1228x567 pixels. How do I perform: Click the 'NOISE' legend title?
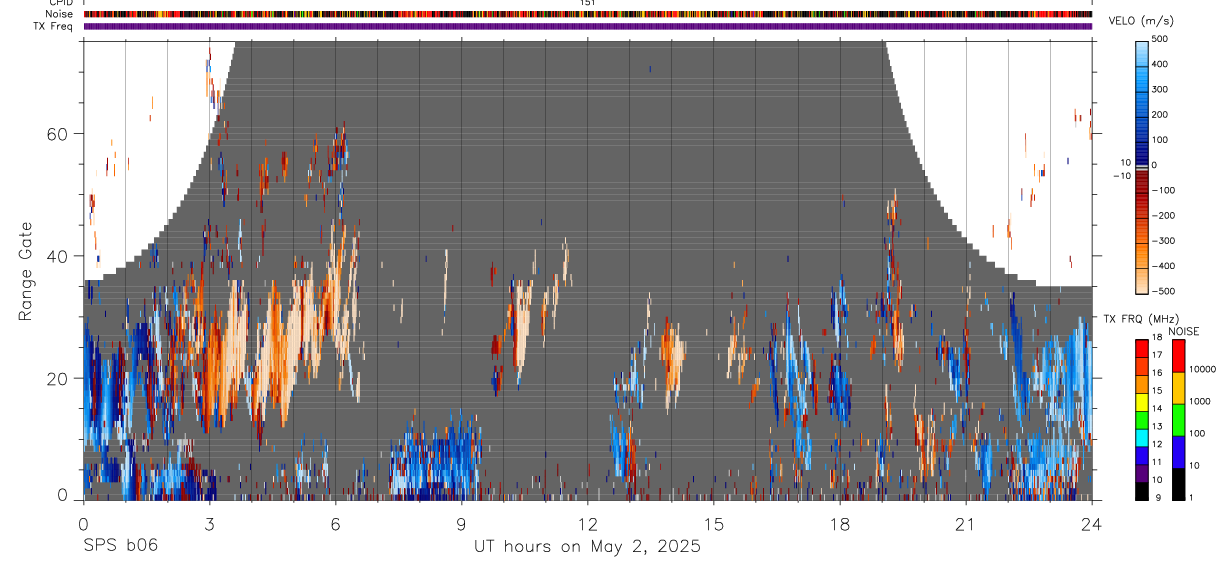point(1184,331)
